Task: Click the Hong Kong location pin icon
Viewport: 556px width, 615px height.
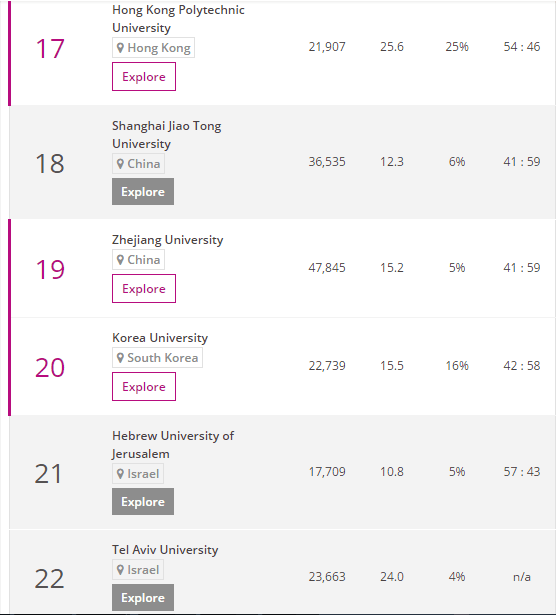Action: pyautogui.click(x=120, y=48)
